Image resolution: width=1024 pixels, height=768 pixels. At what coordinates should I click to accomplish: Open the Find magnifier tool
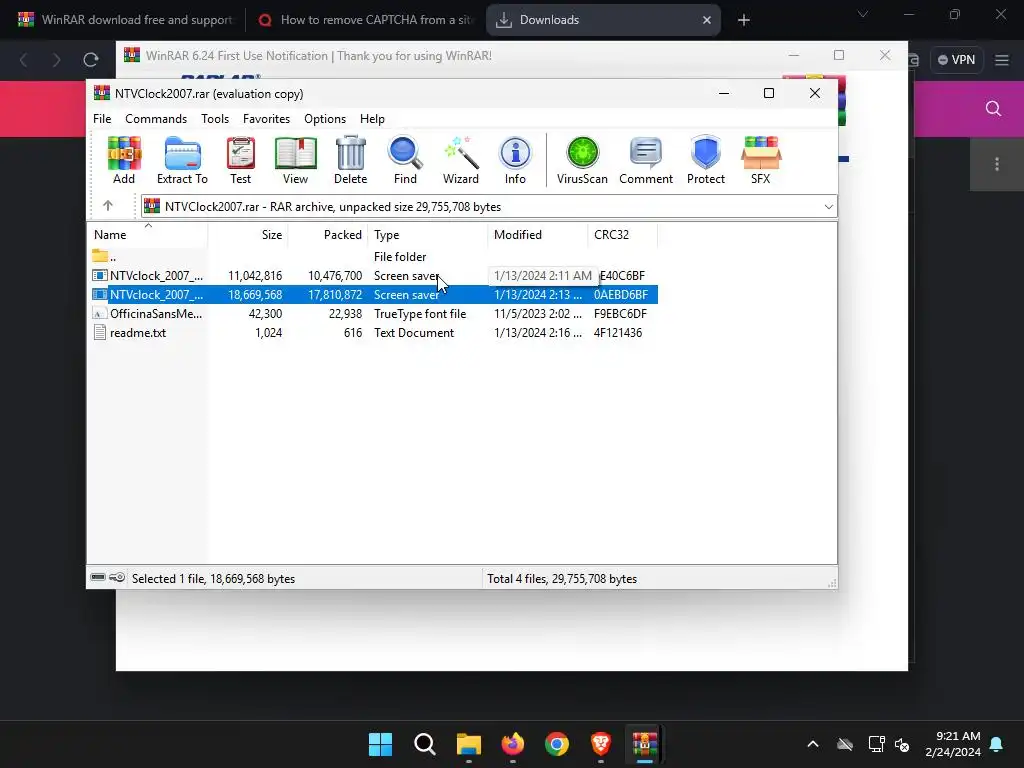click(x=405, y=160)
